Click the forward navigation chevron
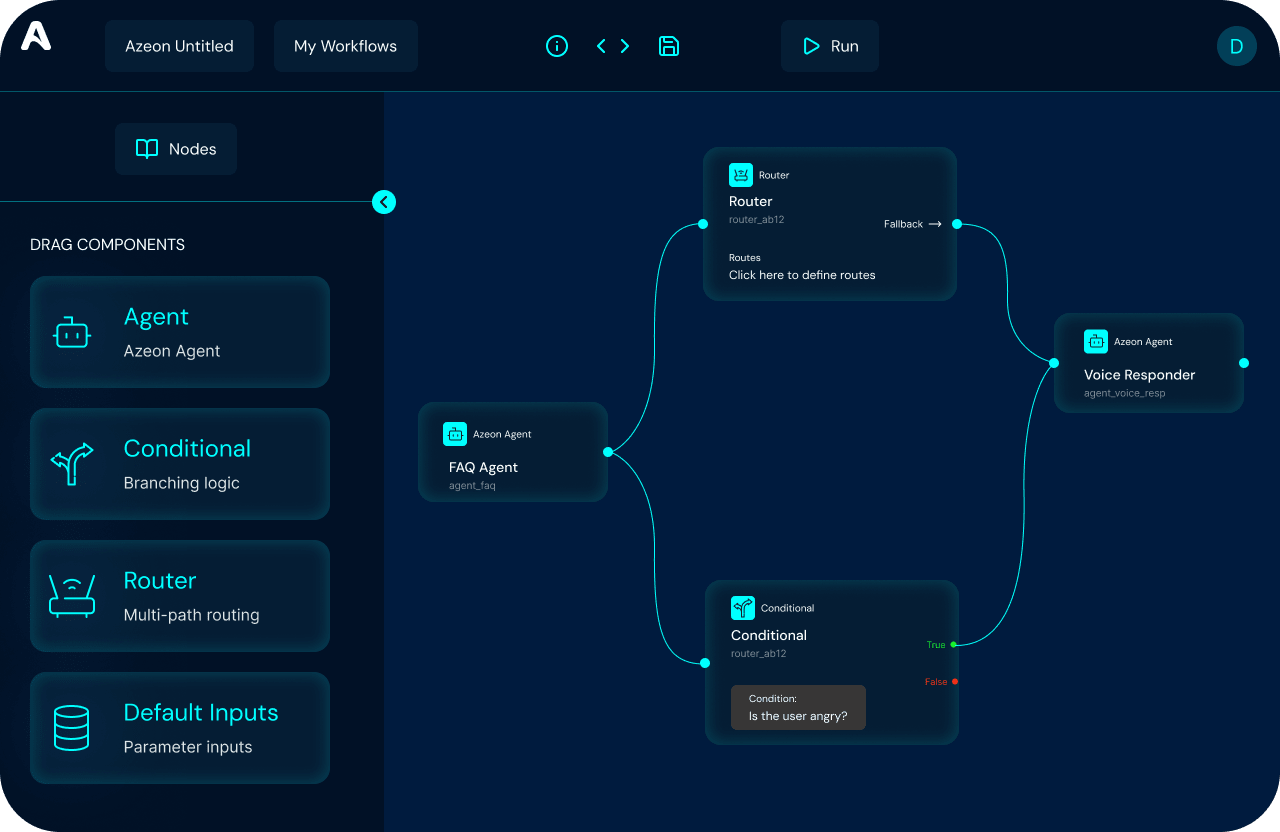Image resolution: width=1280 pixels, height=832 pixels. [625, 46]
